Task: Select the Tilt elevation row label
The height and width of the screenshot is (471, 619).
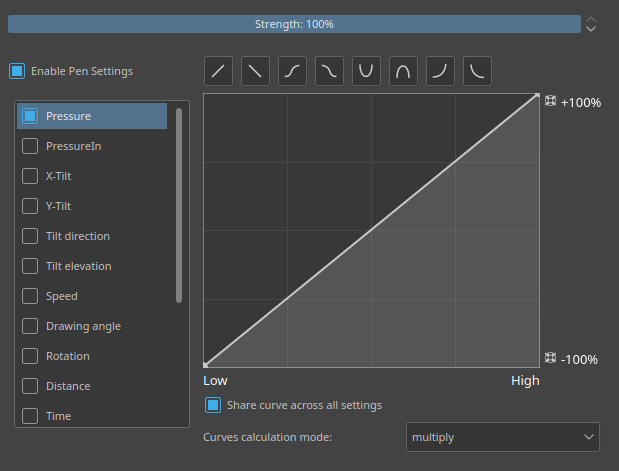Action: (x=79, y=266)
